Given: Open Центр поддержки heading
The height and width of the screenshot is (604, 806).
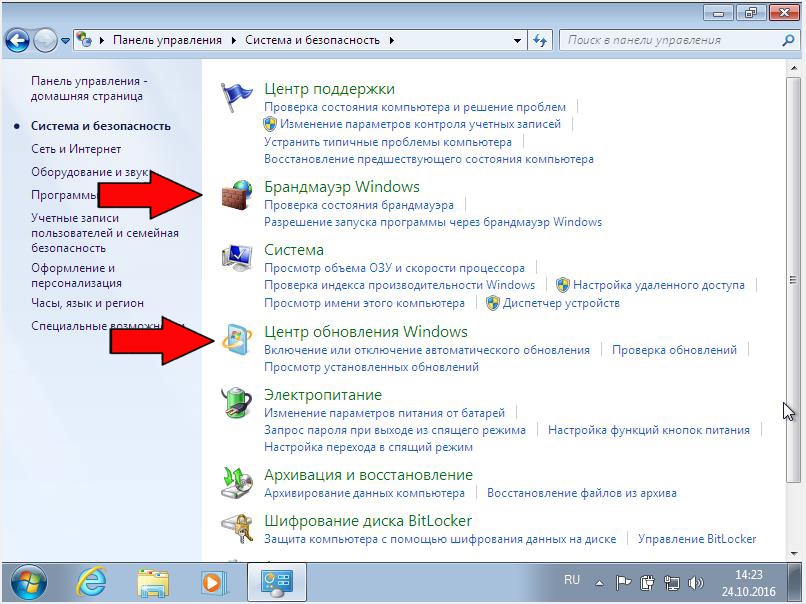Looking at the screenshot, I should (x=329, y=88).
